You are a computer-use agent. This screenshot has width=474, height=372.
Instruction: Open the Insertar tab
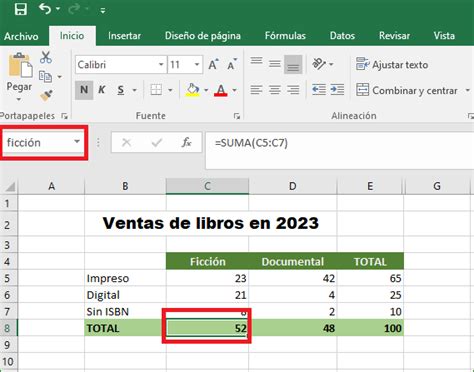(124, 36)
